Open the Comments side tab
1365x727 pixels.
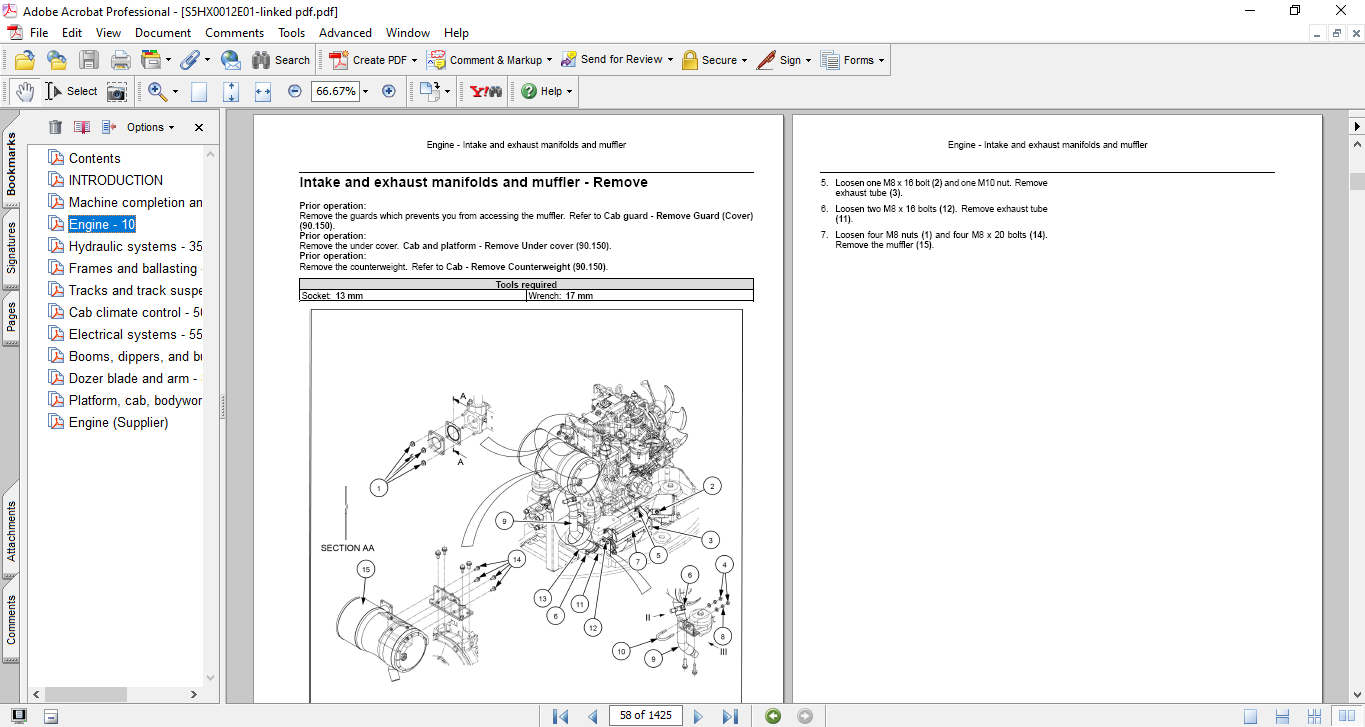coord(11,619)
